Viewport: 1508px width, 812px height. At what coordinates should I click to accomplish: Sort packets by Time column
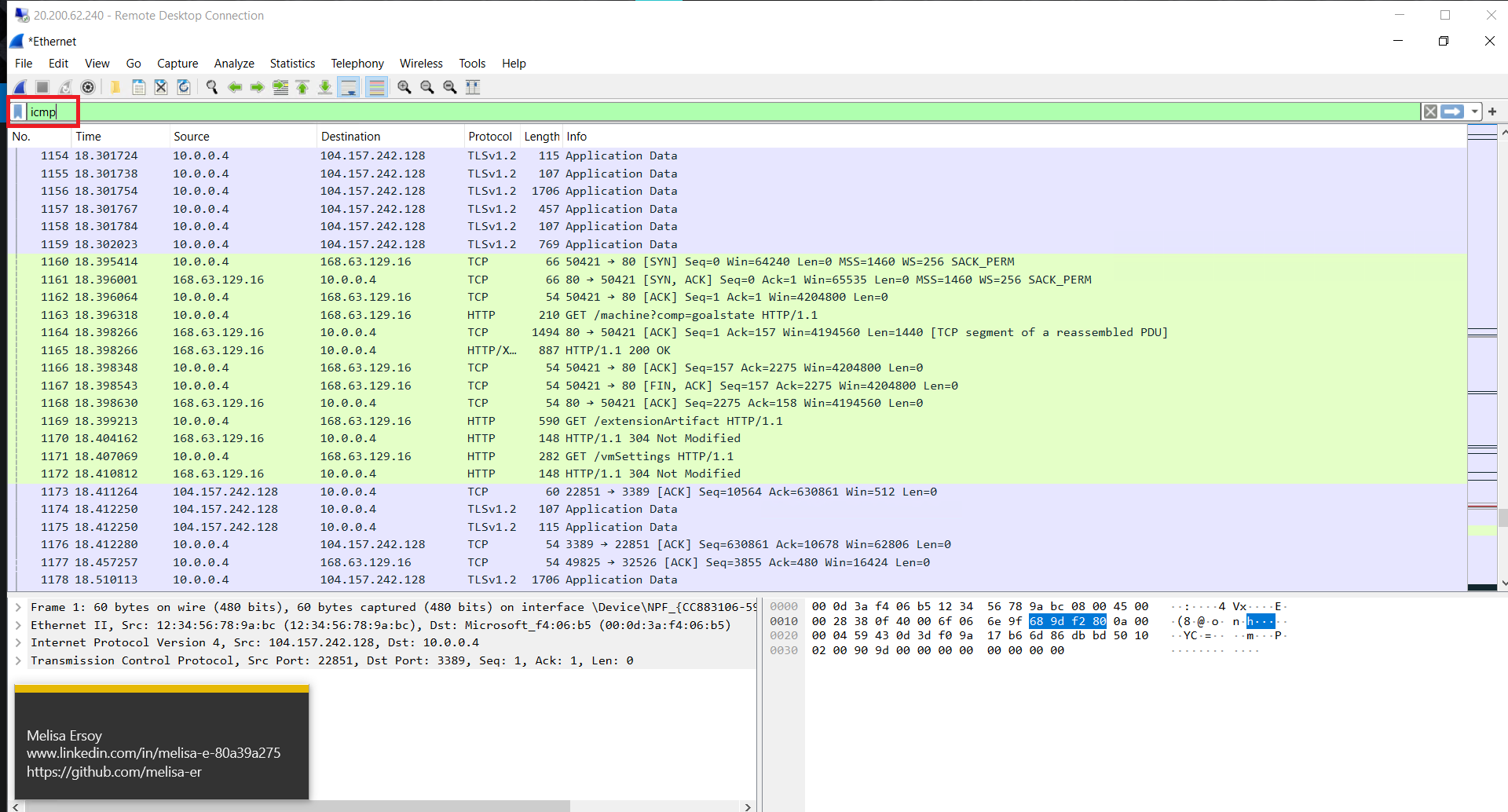point(120,137)
